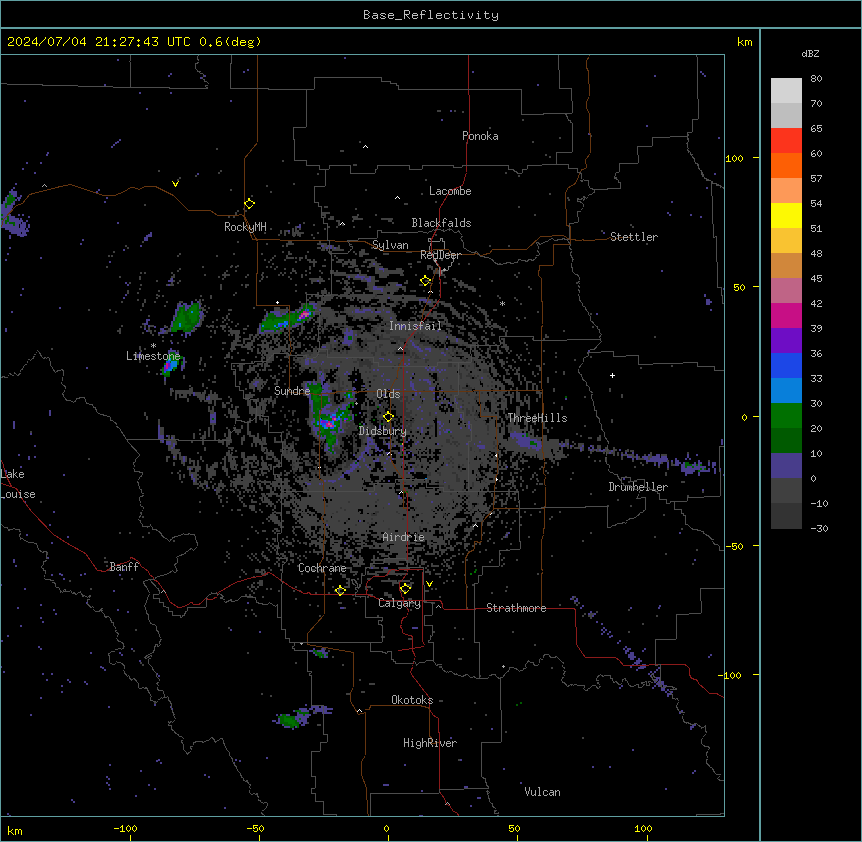The height and width of the screenshot is (842, 862).
Task: Click the Cochrane label
Action: click(x=322, y=568)
